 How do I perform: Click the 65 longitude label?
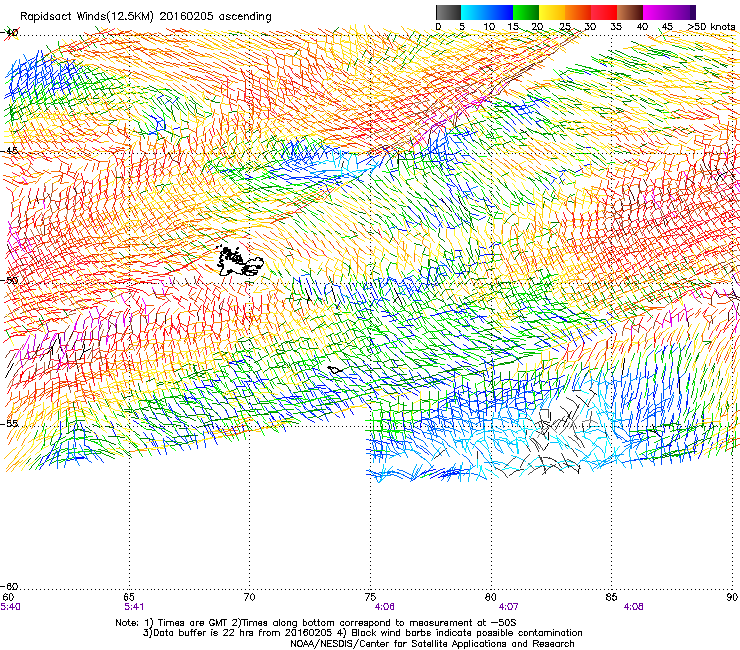(129, 597)
